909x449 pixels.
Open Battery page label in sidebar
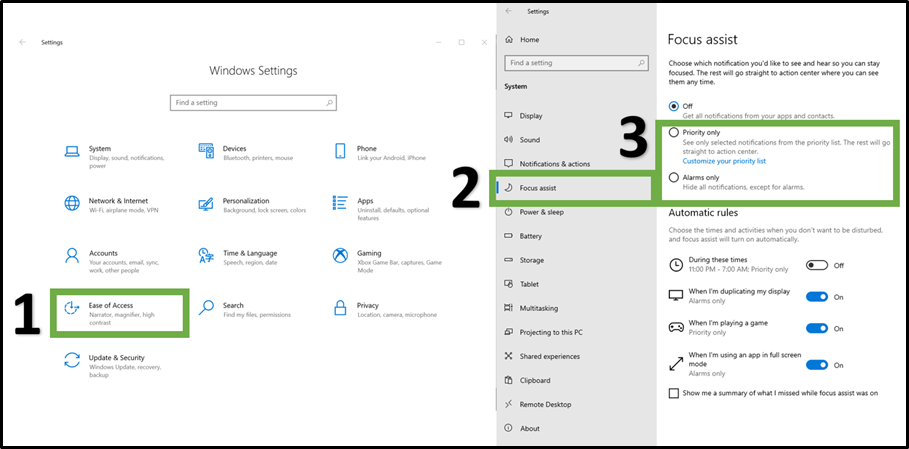(531, 236)
